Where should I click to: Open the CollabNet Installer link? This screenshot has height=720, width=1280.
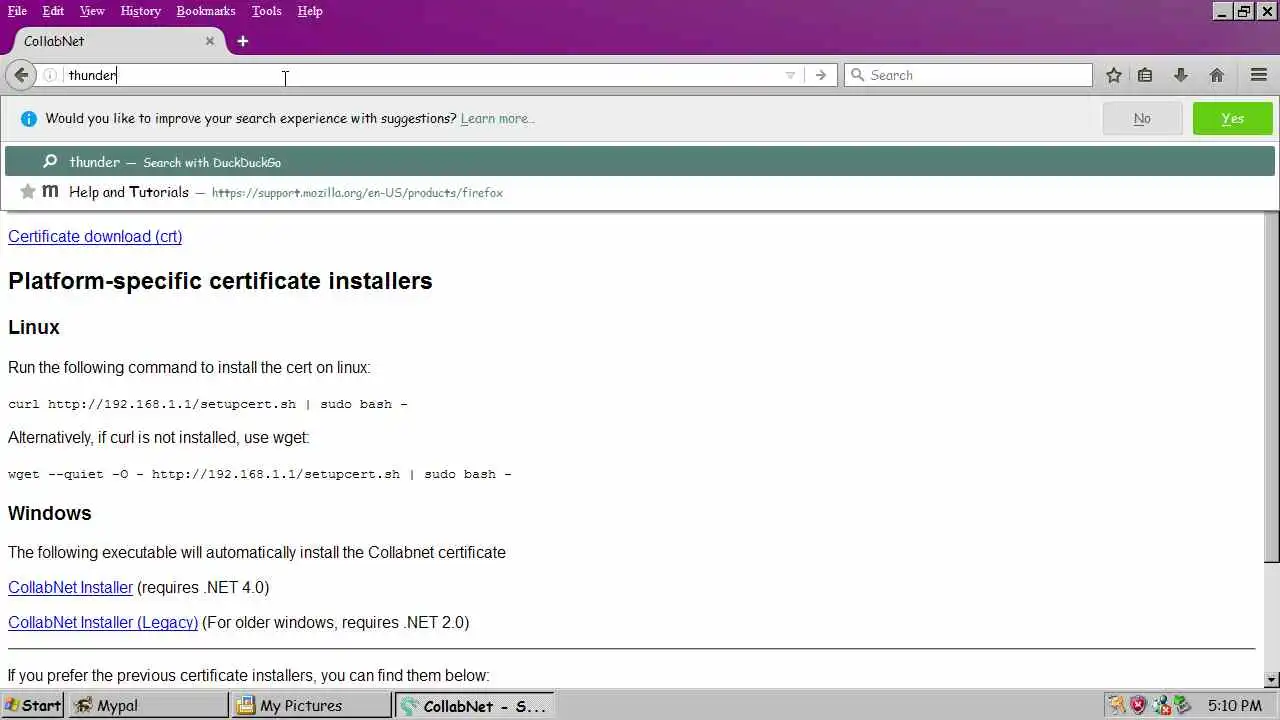(70, 587)
